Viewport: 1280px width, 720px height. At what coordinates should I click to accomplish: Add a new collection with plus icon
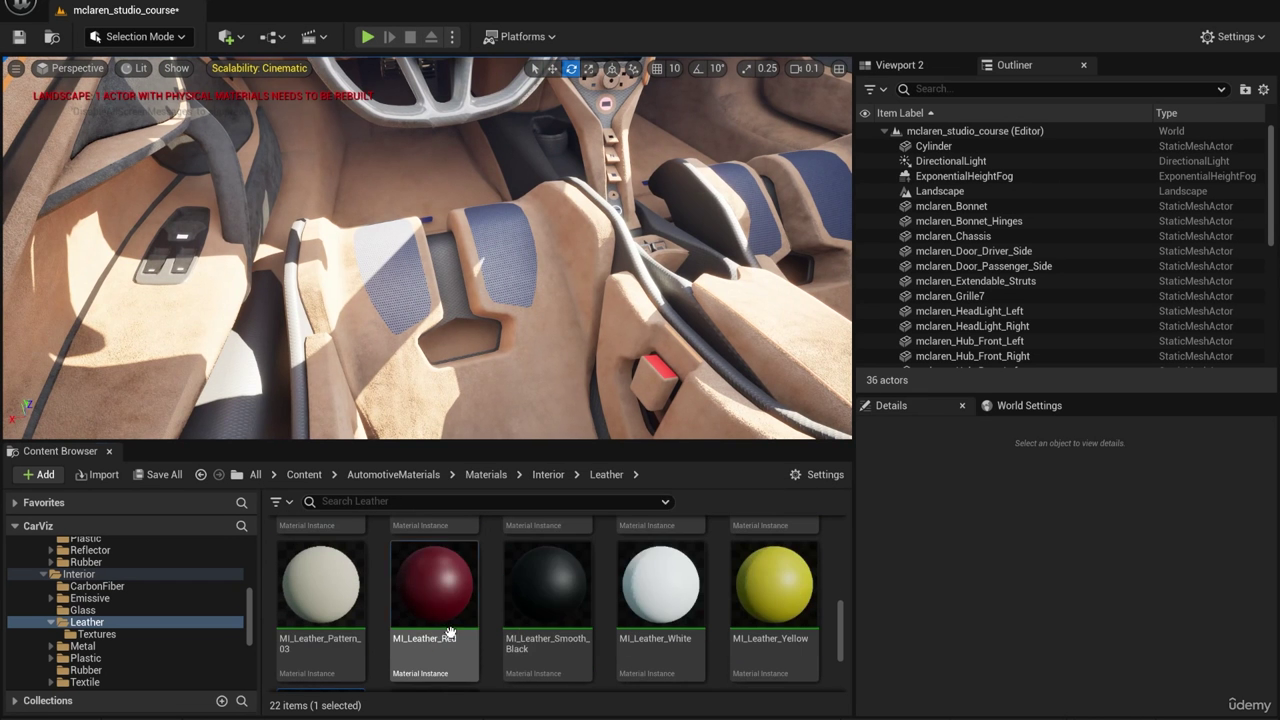[x=222, y=701]
